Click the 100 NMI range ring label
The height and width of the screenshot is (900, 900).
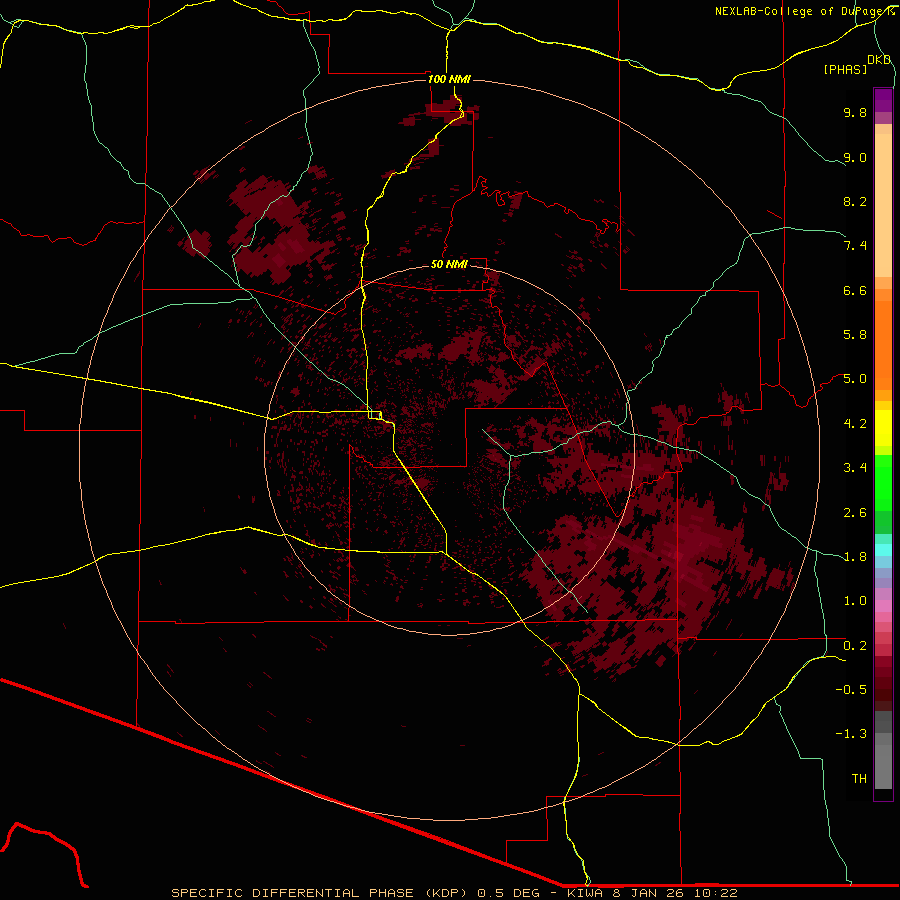[449, 79]
